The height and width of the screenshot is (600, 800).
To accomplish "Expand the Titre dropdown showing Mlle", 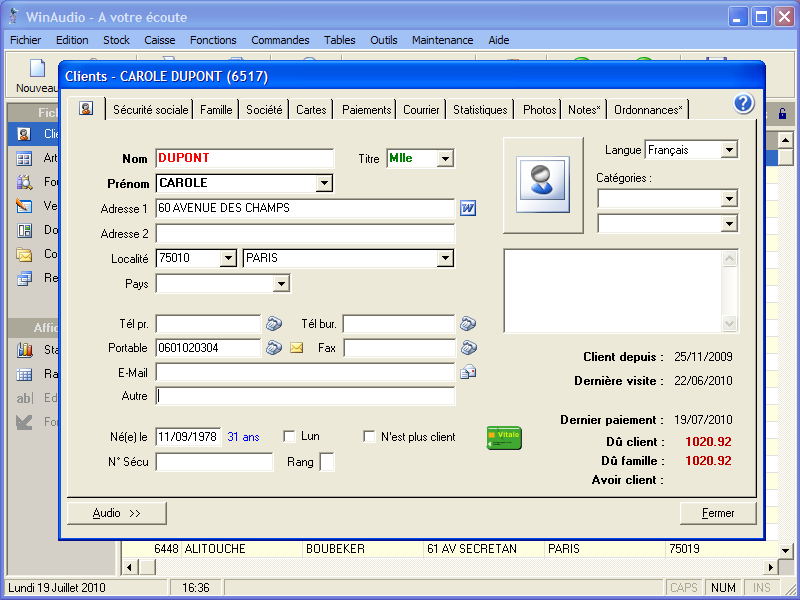I will [x=445, y=158].
